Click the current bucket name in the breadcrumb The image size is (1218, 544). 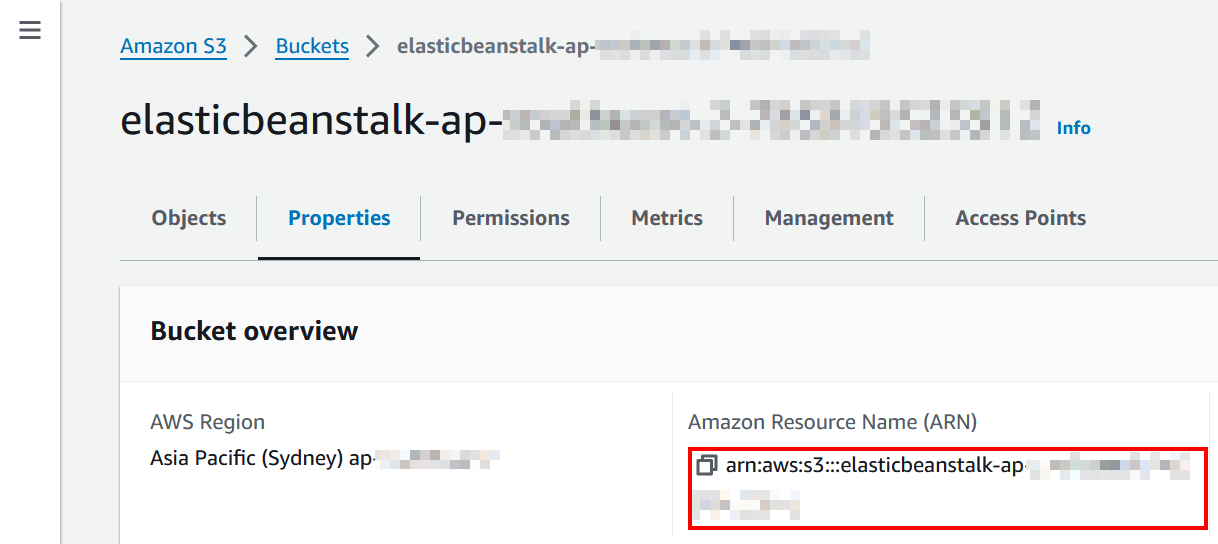[x=632, y=46]
